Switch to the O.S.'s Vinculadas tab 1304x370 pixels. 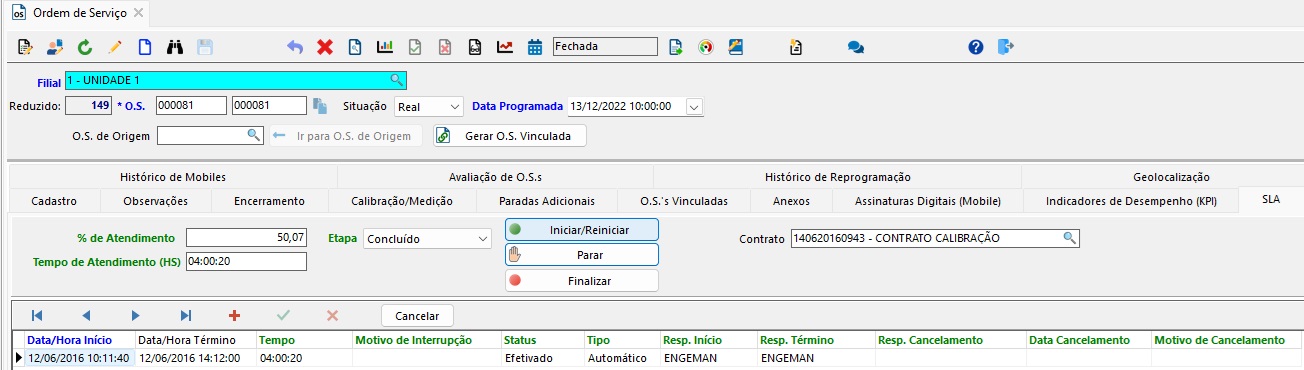pos(684,201)
